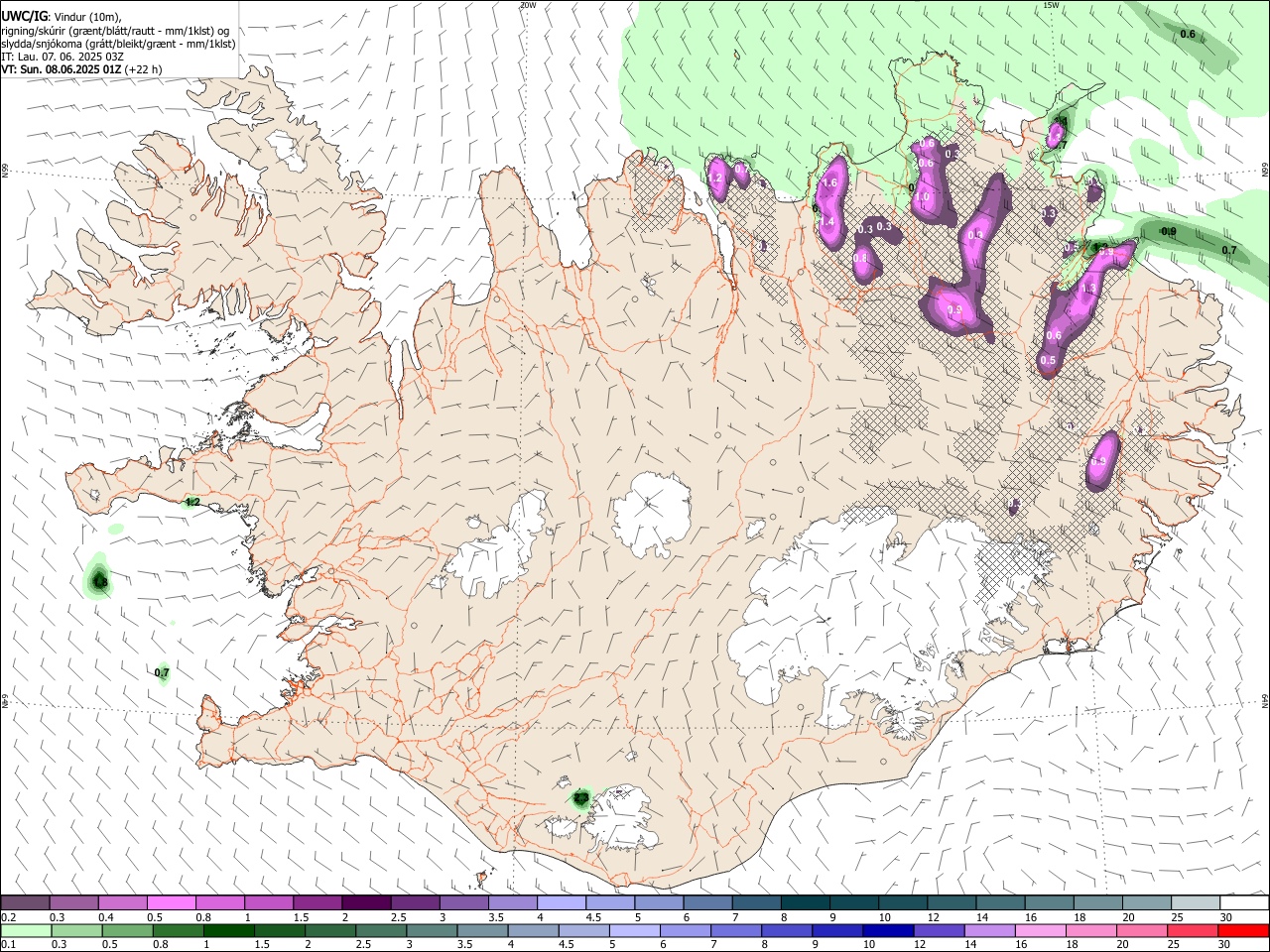
Task: Click the isolated pink snow cell in southeast highlands
Action: coord(1102,461)
